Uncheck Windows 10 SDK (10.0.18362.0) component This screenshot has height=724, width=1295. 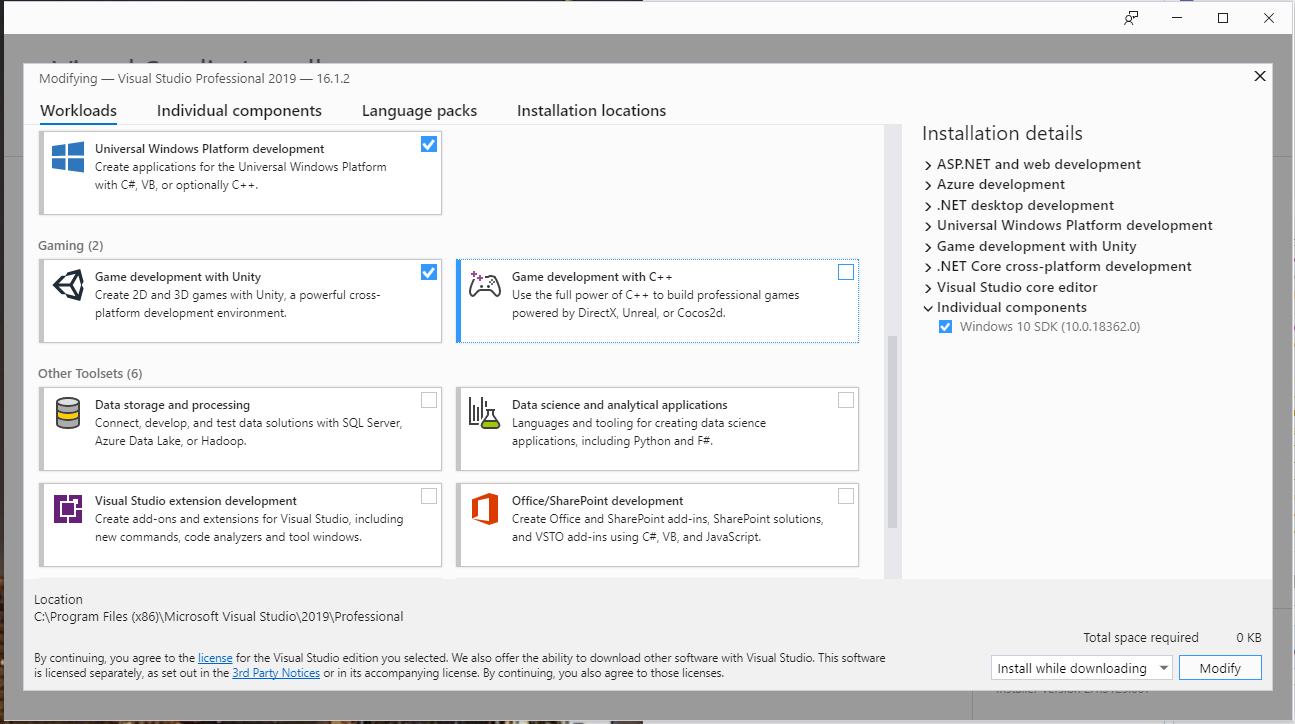tap(945, 327)
